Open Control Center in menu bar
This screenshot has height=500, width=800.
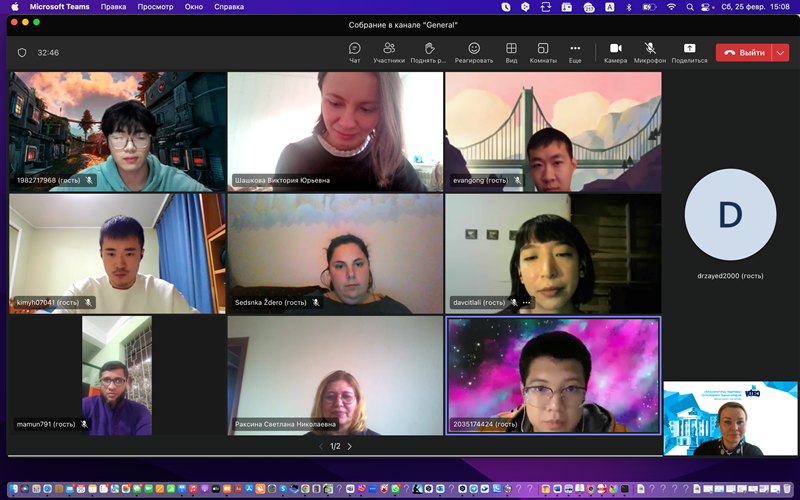[706, 7]
